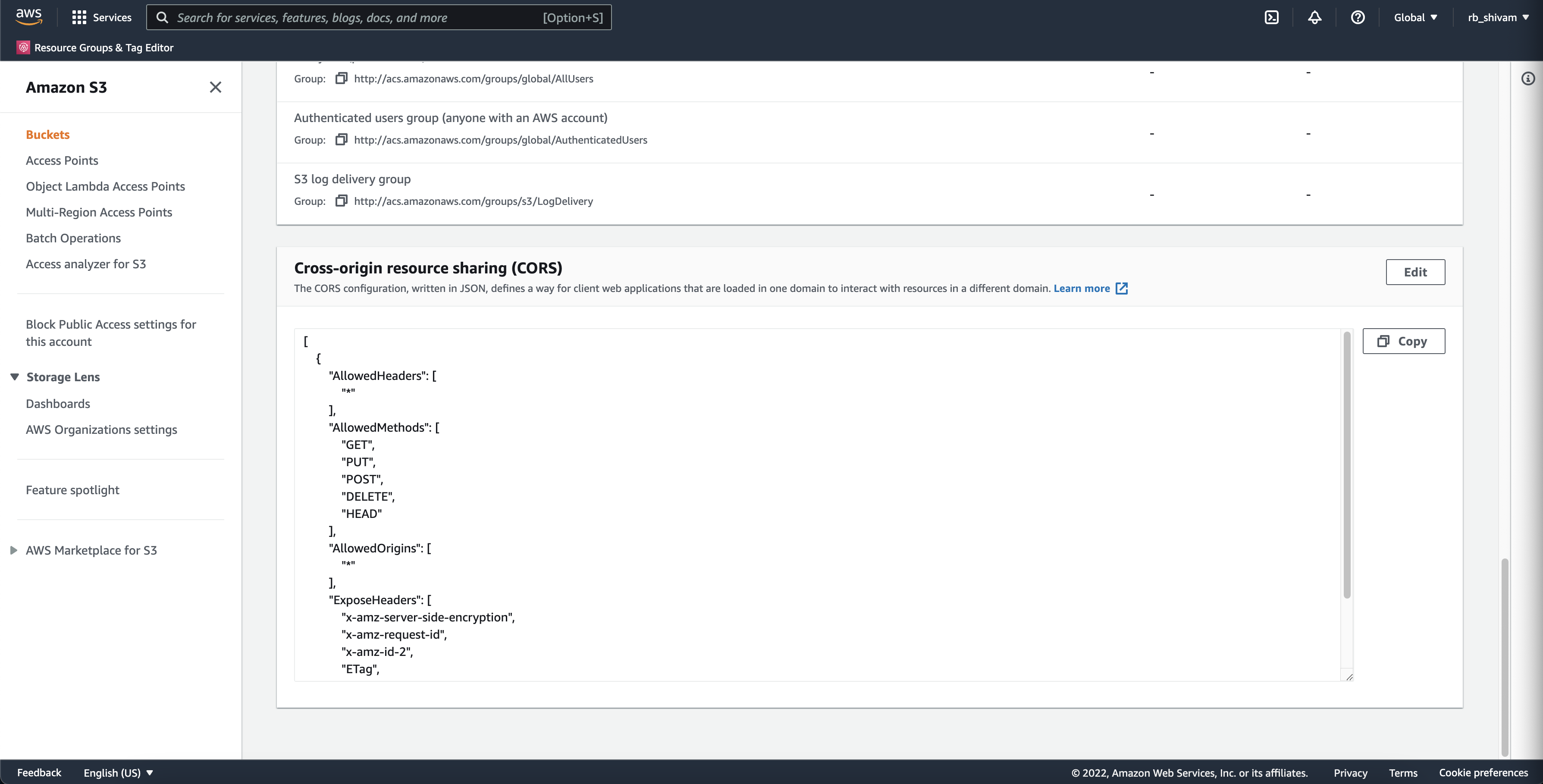
Task: Open Multi-Region Access Points
Action: (x=99, y=212)
